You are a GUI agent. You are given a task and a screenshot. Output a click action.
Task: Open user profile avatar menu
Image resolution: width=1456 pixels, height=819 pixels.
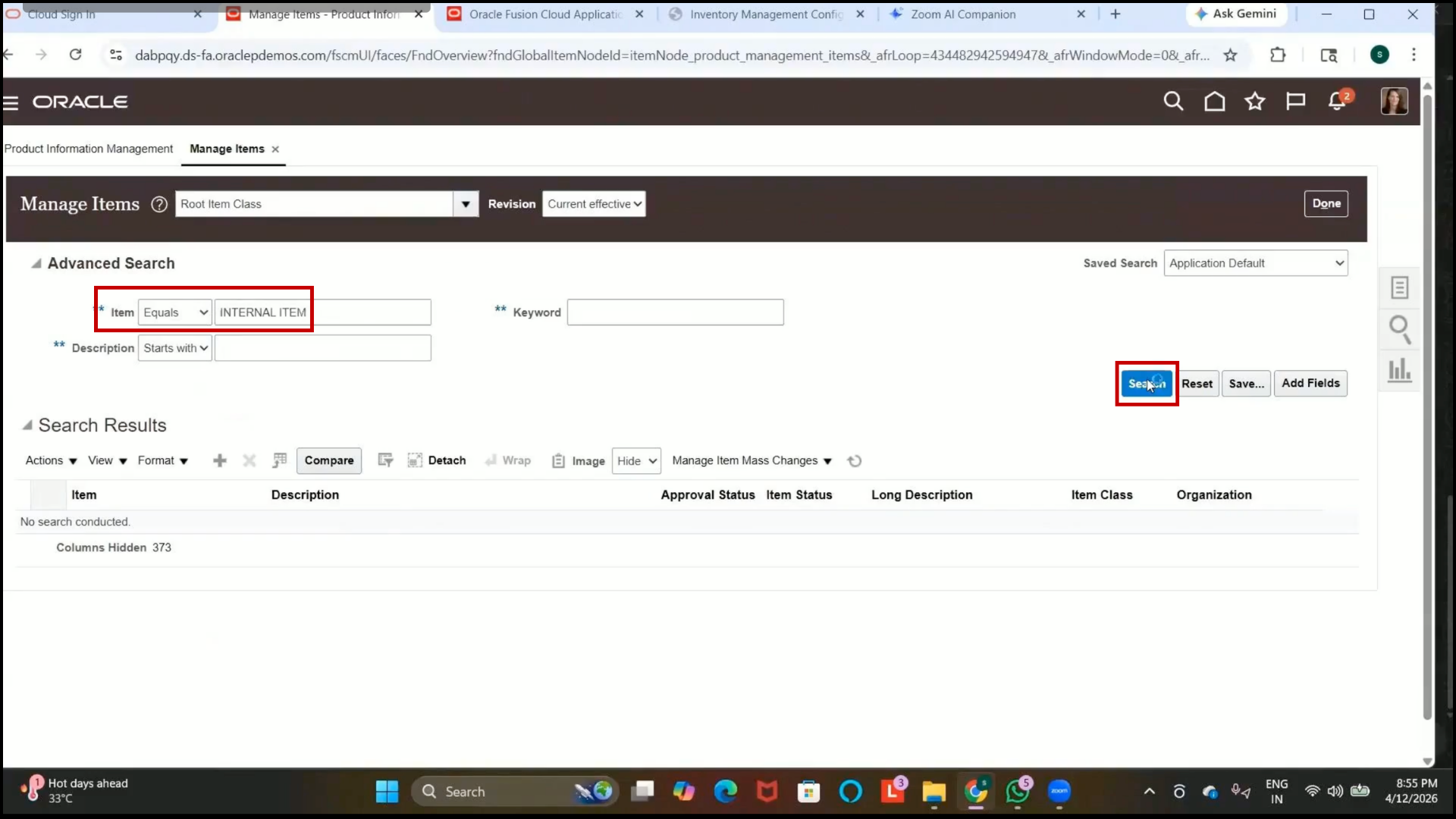tap(1394, 101)
